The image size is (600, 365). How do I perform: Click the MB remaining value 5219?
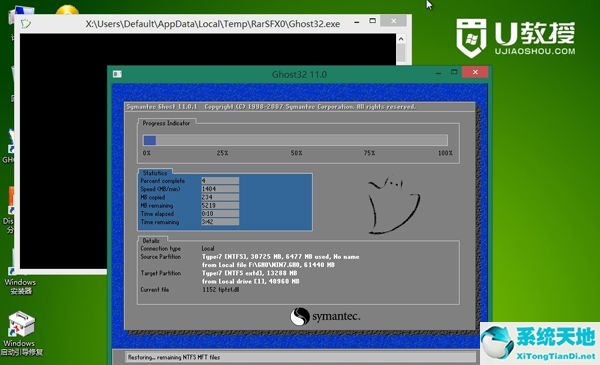pos(220,205)
